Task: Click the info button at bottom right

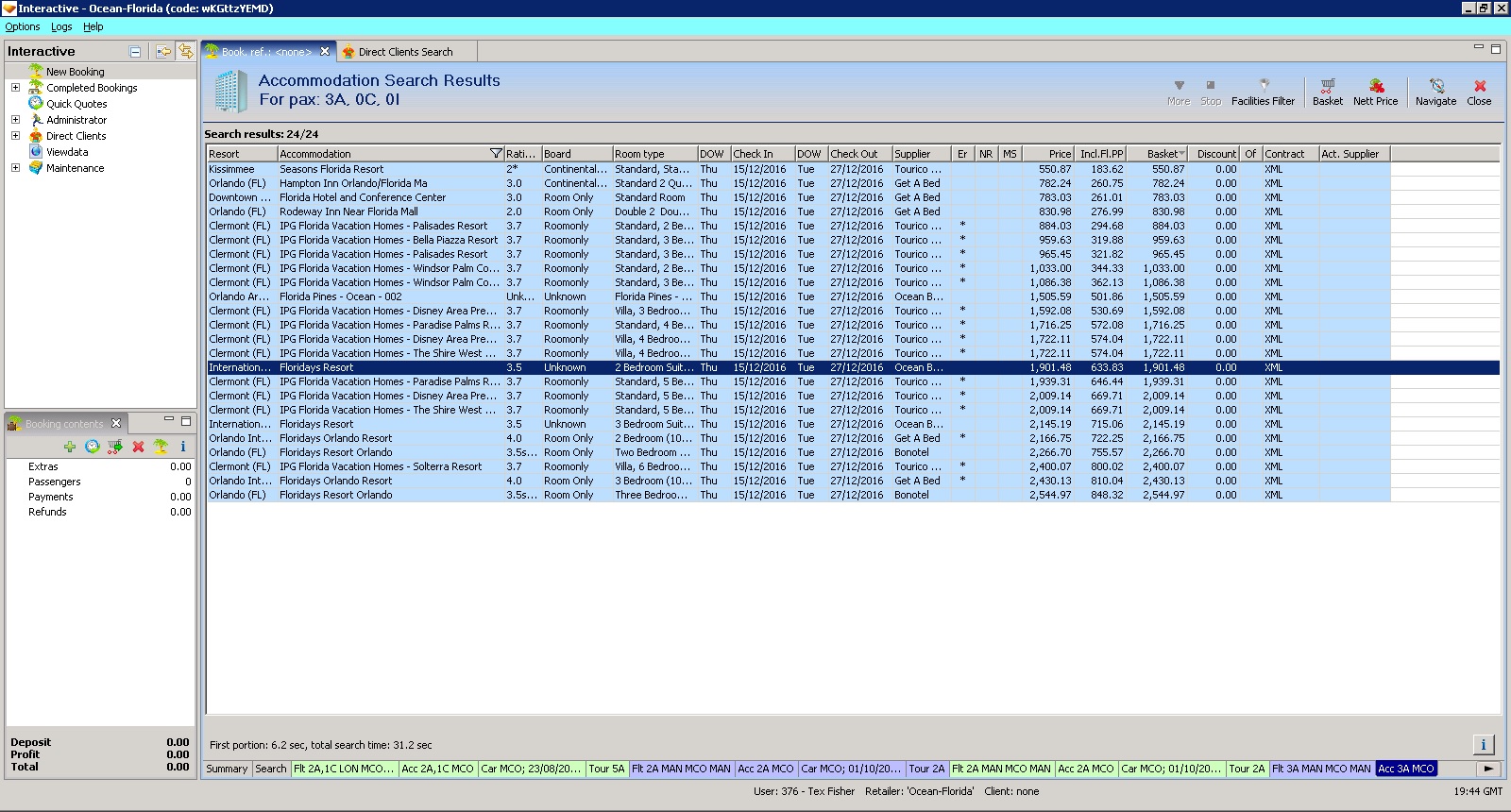Action: [1483, 745]
